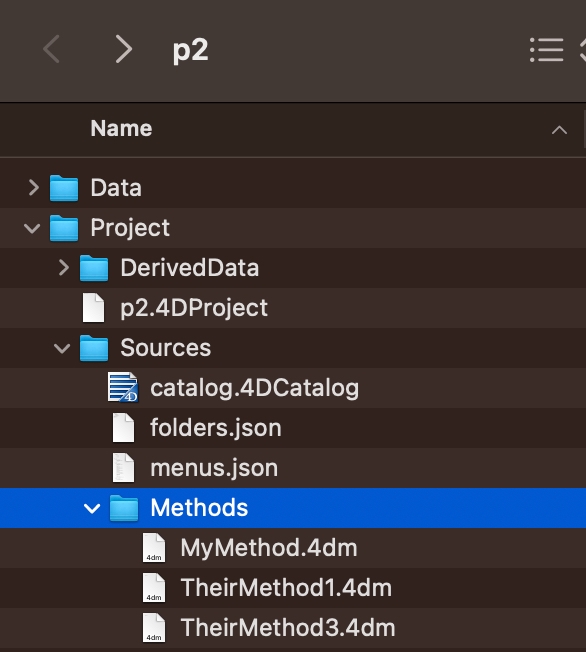This screenshot has width=586, height=652.
Task: Switch view using the list view icon
Action: [546, 50]
